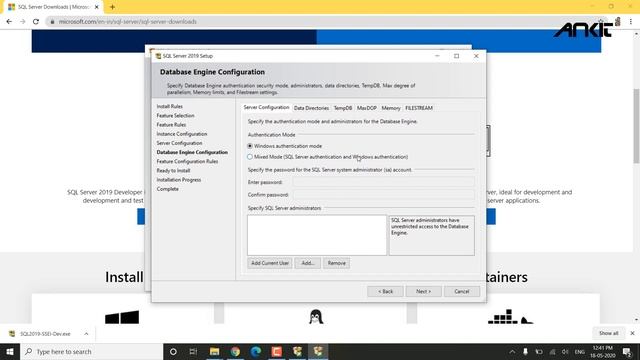Go to the previous step with Back
This screenshot has height=360, width=640.
pyautogui.click(x=385, y=291)
